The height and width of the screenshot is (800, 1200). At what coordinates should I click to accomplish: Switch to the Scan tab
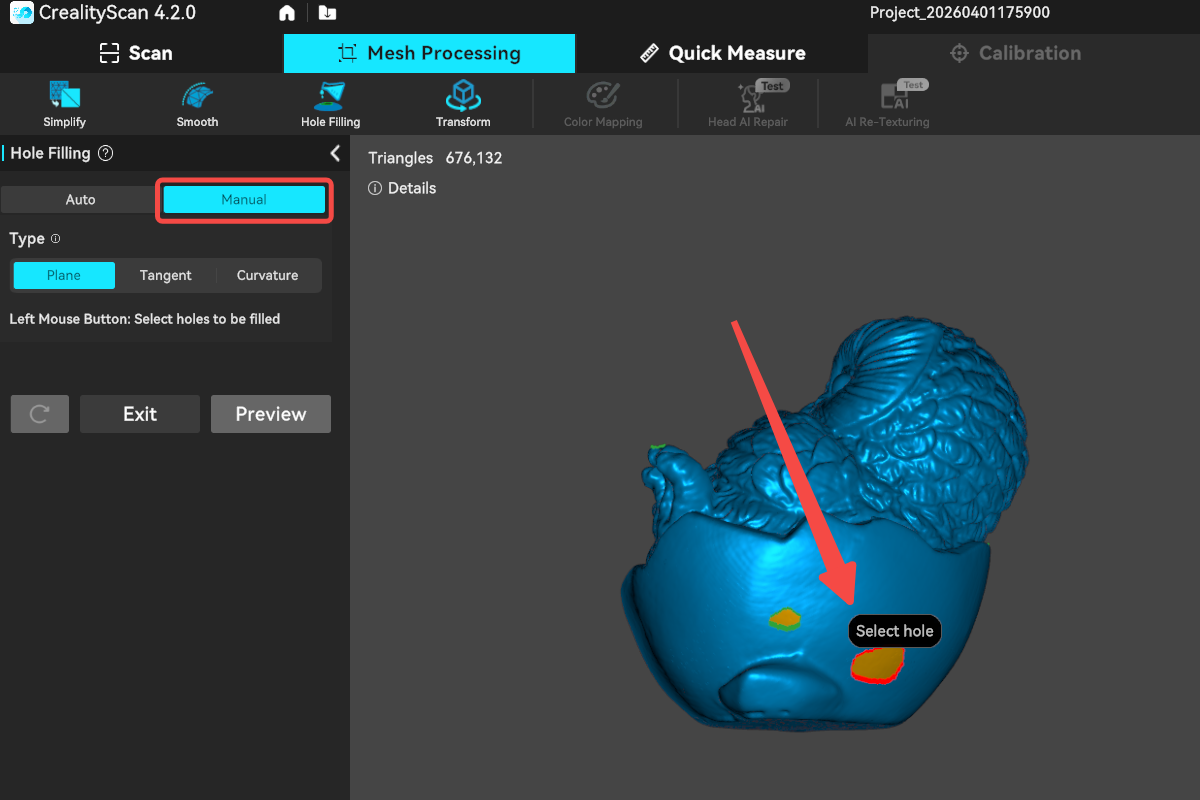(136, 53)
